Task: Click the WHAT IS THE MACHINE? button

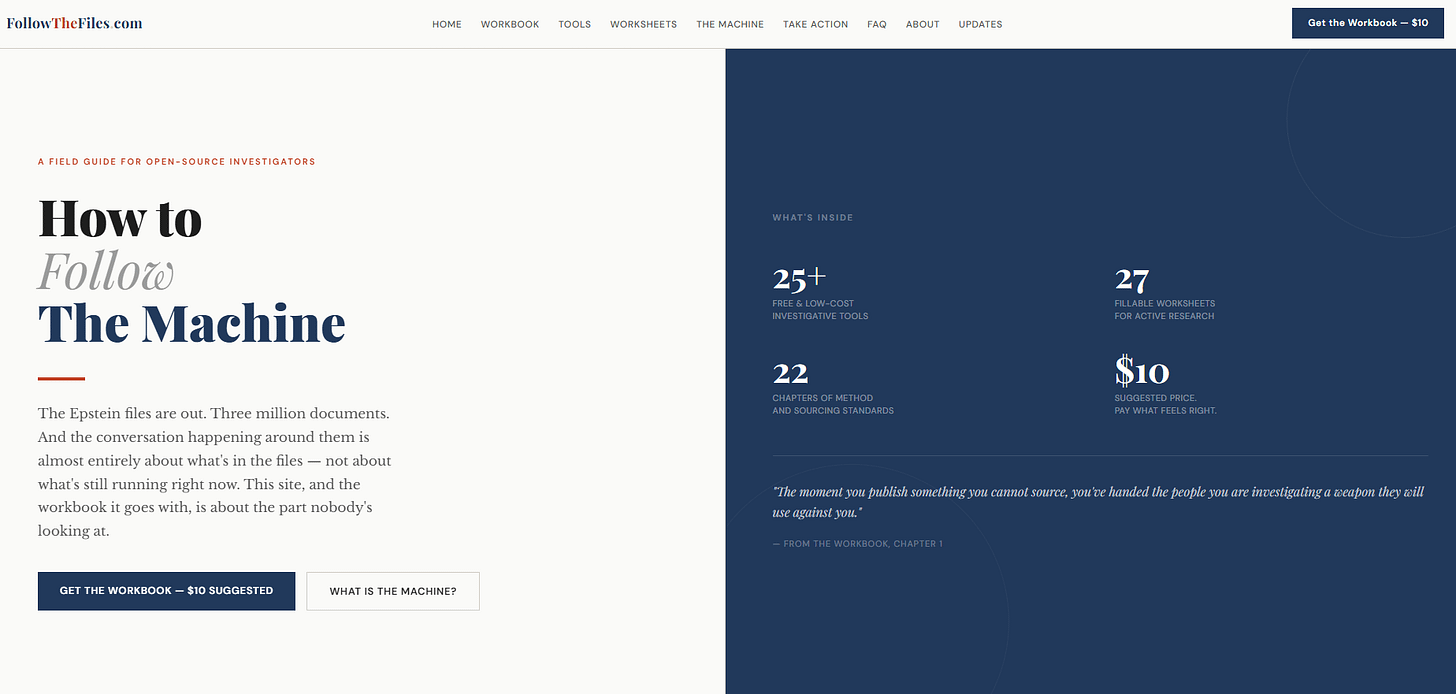Action: coord(393,591)
